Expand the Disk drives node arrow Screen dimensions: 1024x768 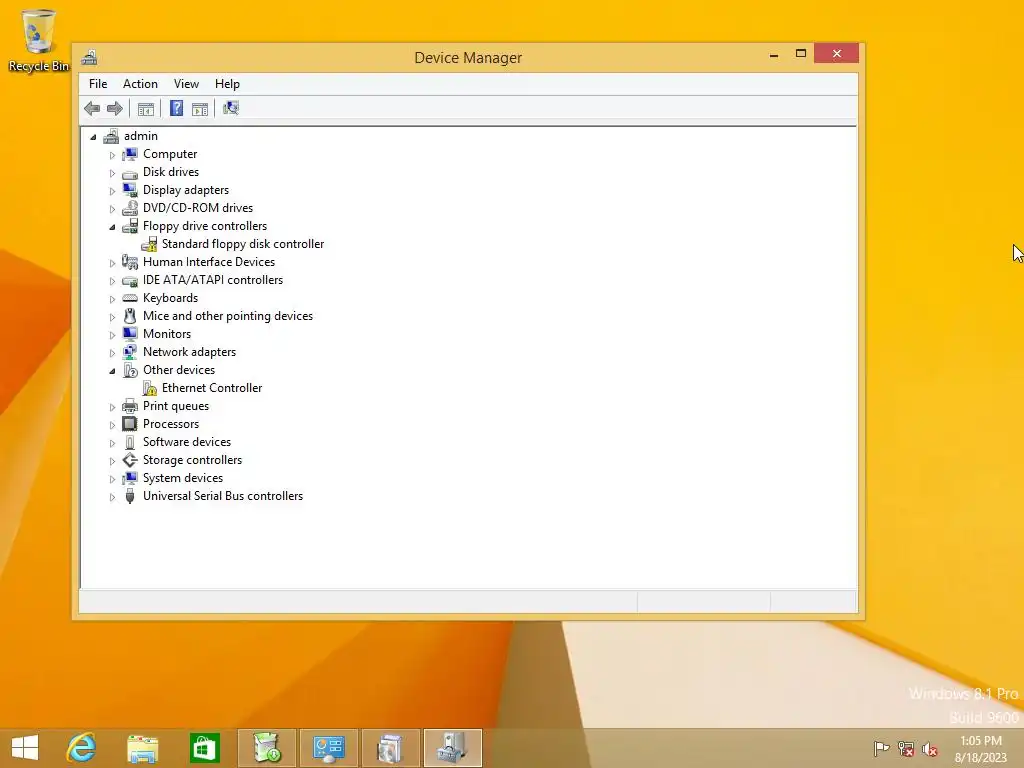point(112,173)
